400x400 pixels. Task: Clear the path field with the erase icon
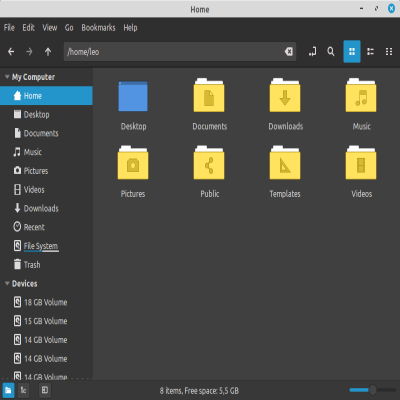pos(289,52)
